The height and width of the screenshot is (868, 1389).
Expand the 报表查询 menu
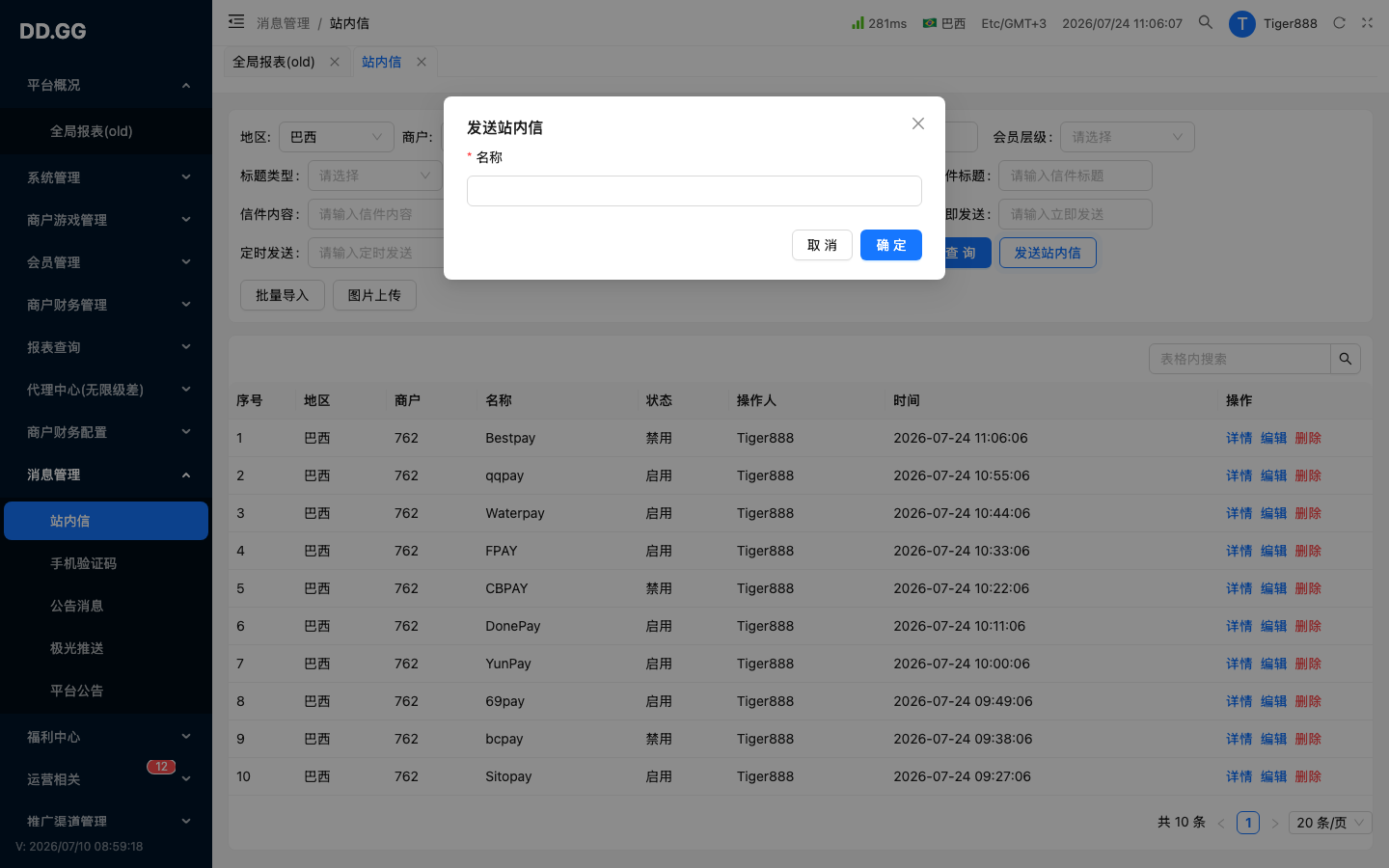point(106,347)
